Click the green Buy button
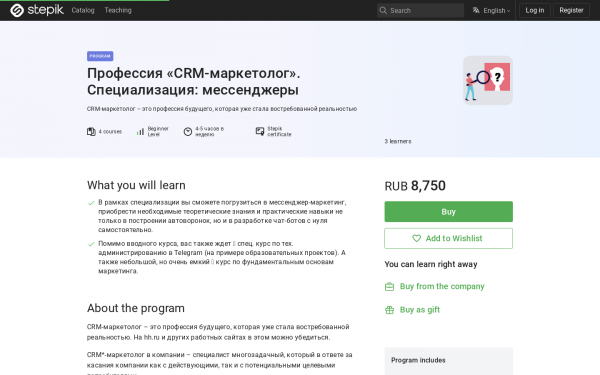This screenshot has height=375, width=600. coord(448,212)
